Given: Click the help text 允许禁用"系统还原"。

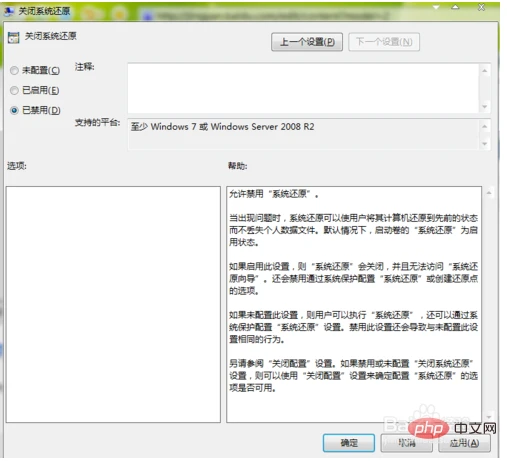Looking at the screenshot, I should tap(274, 194).
